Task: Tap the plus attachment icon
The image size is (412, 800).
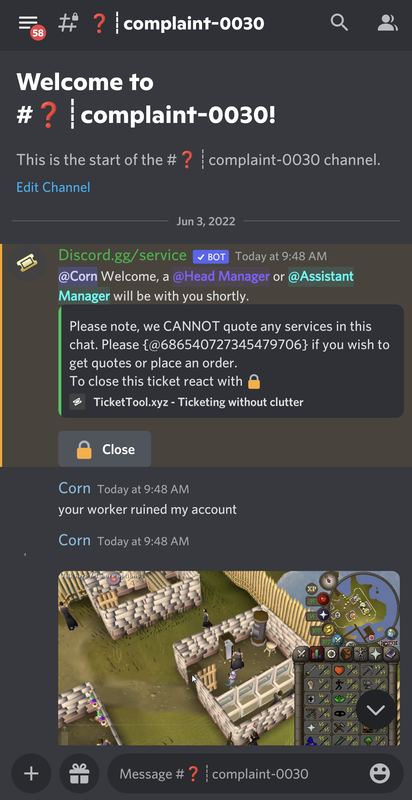Action: tap(31, 773)
